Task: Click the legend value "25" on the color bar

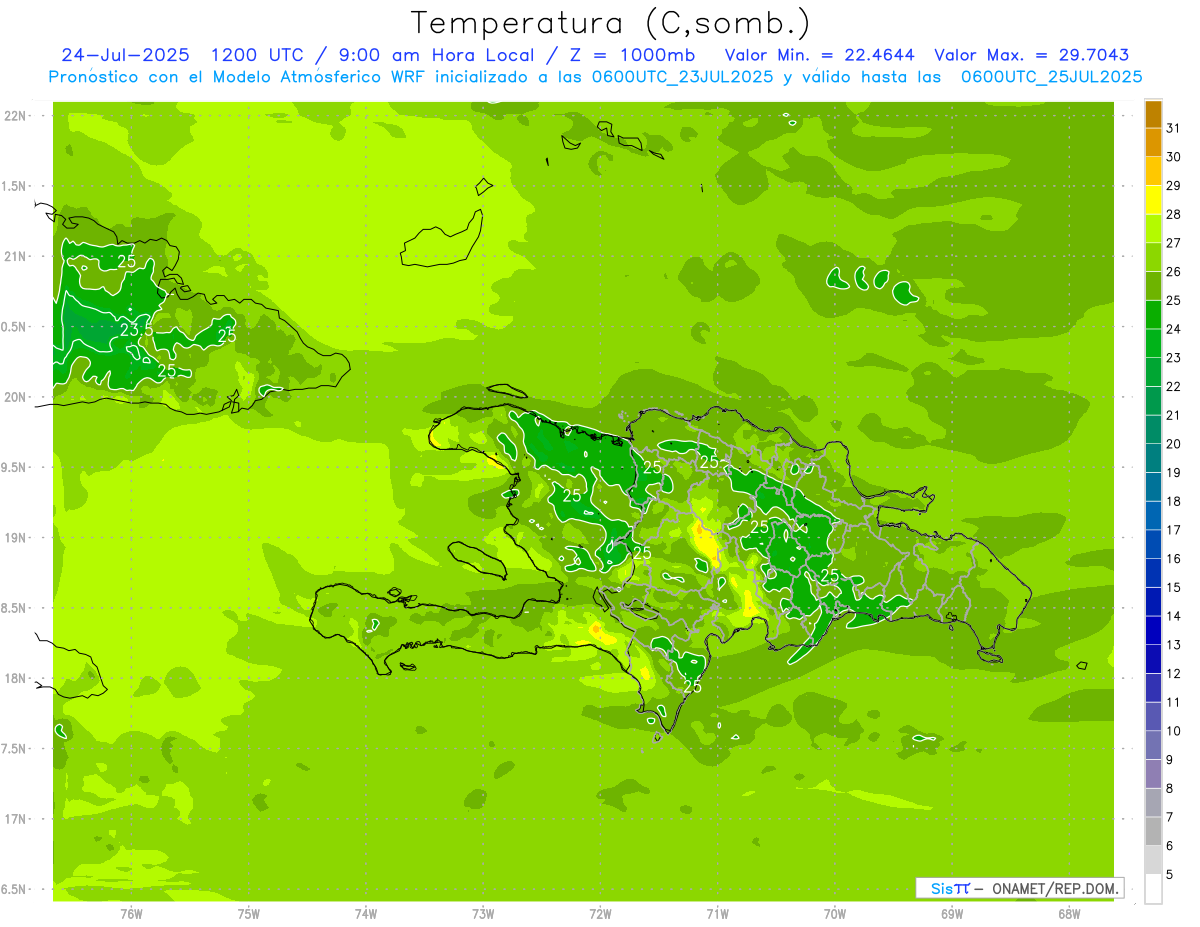Action: pos(1173,300)
